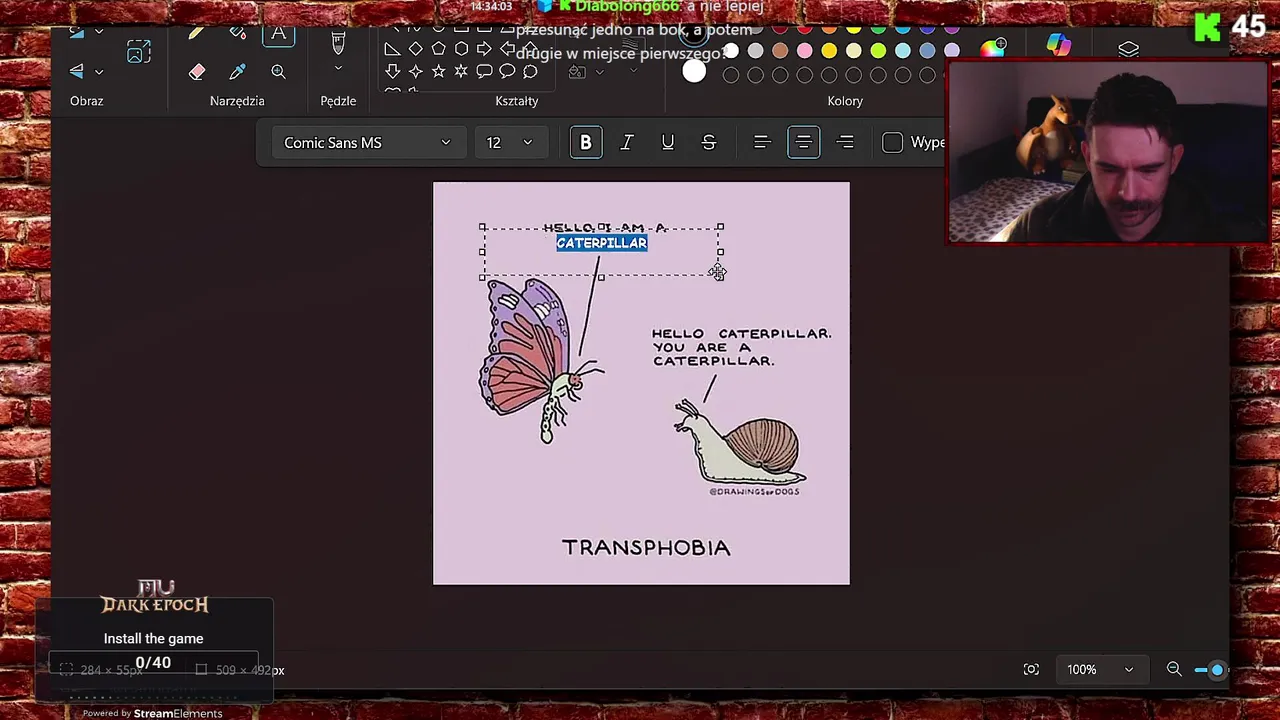Select the pentagon shape
This screenshot has width=1280, height=720.
tap(438, 49)
